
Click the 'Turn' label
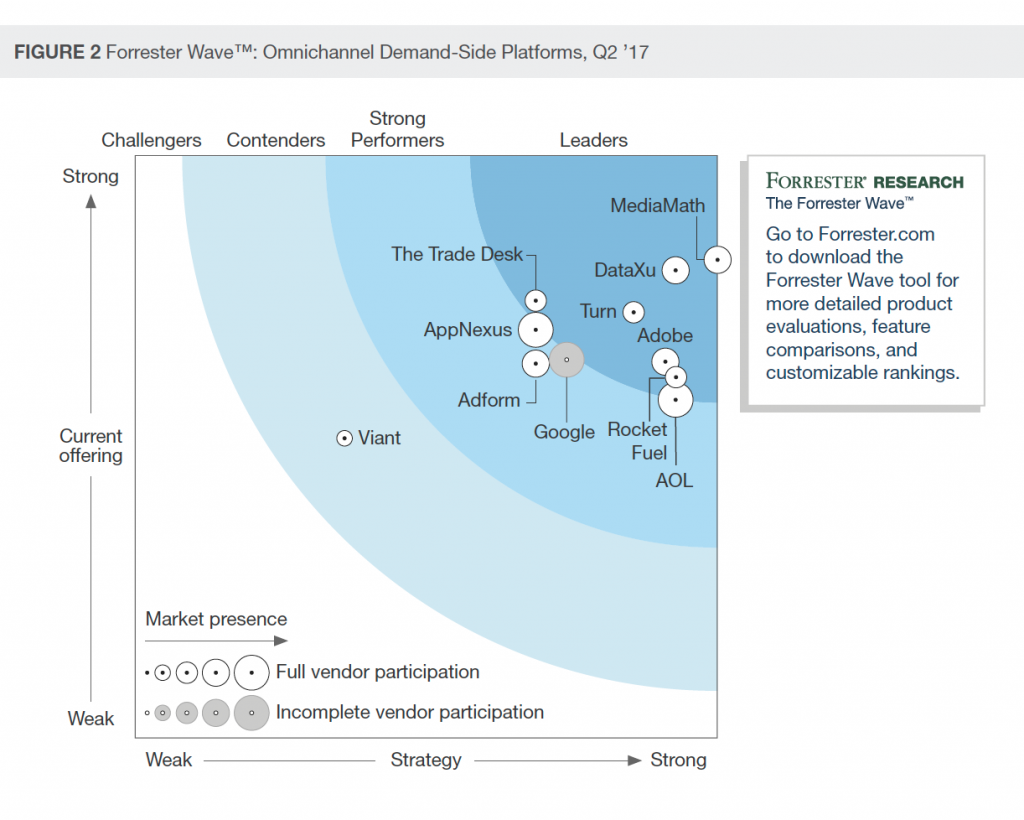[x=598, y=311]
